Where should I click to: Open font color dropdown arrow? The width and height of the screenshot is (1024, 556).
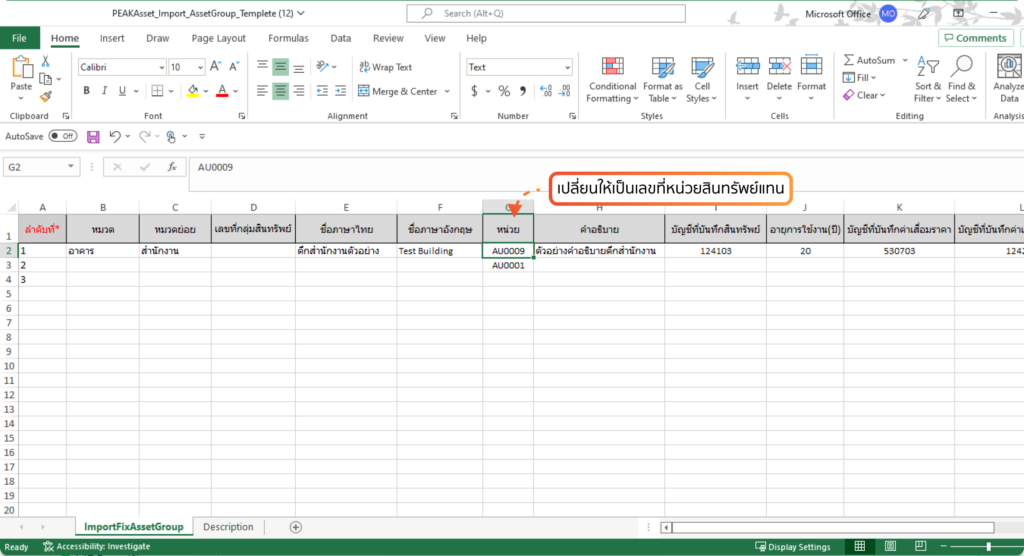tap(236, 91)
